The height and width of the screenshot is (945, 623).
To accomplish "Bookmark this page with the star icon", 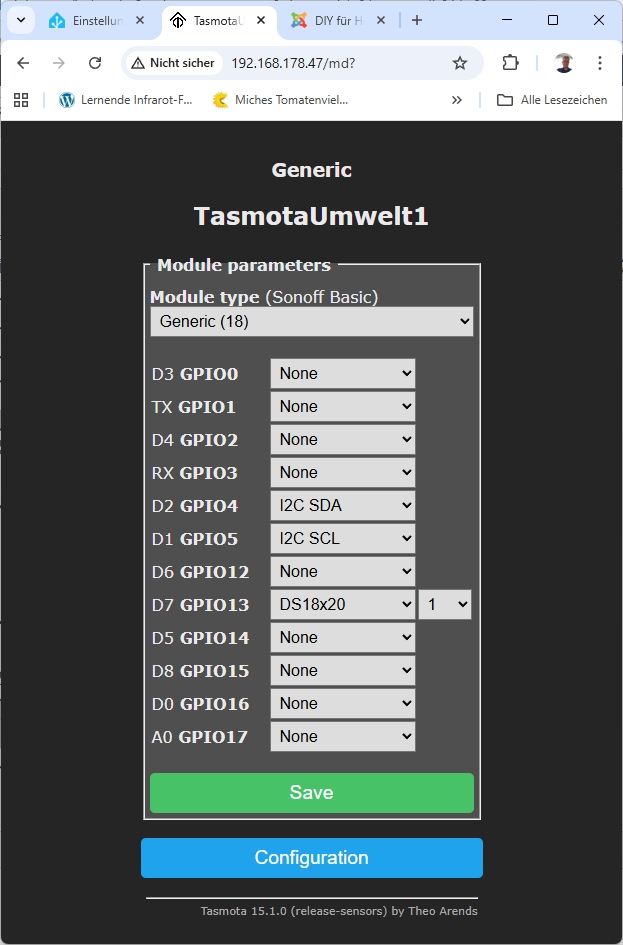I will click(460, 63).
